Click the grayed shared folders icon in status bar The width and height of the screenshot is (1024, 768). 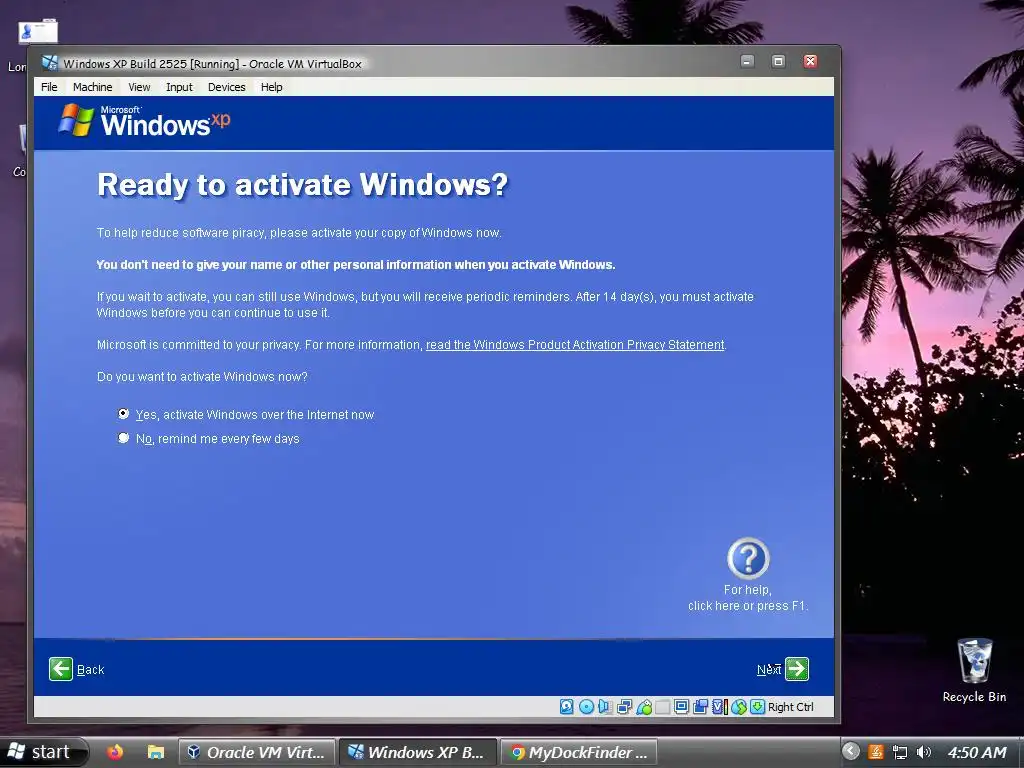(x=663, y=707)
